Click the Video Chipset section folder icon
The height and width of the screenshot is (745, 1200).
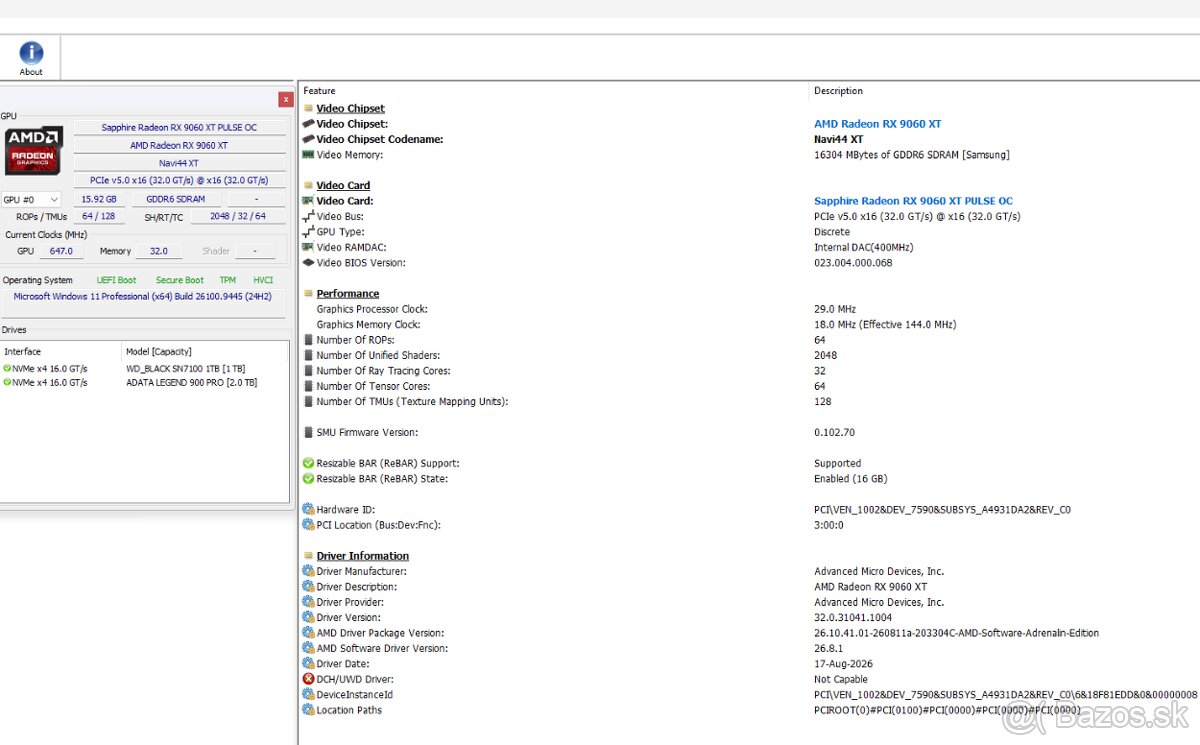308,108
